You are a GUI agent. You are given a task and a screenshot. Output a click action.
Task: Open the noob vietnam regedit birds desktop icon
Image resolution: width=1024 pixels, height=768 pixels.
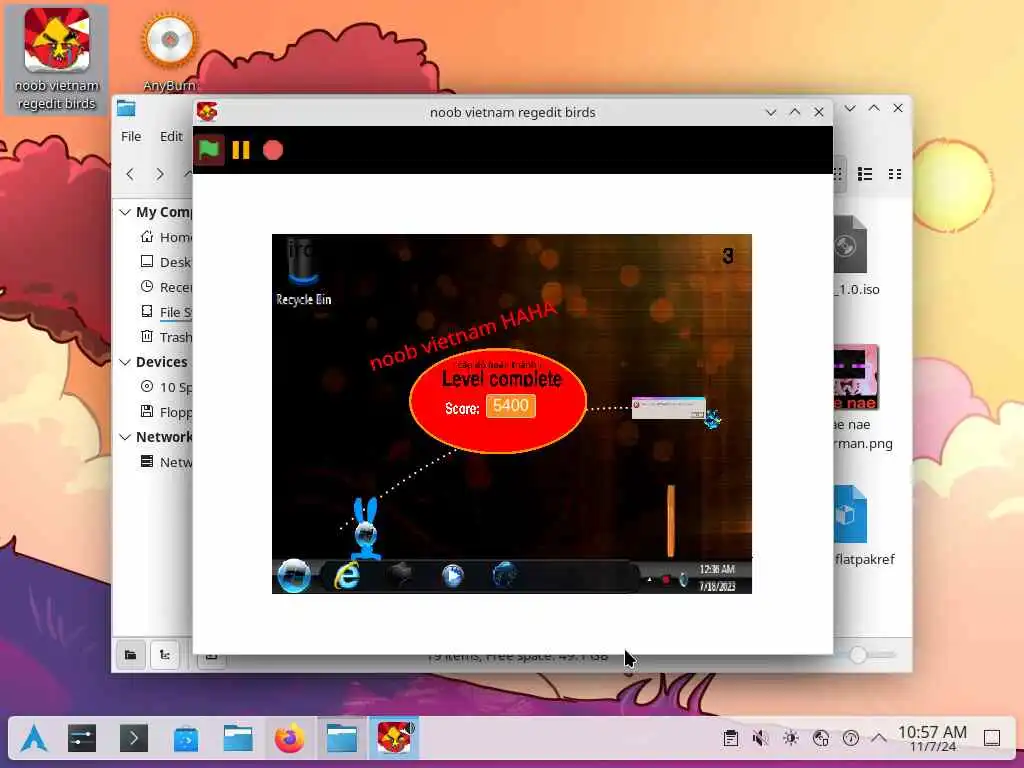click(x=57, y=59)
